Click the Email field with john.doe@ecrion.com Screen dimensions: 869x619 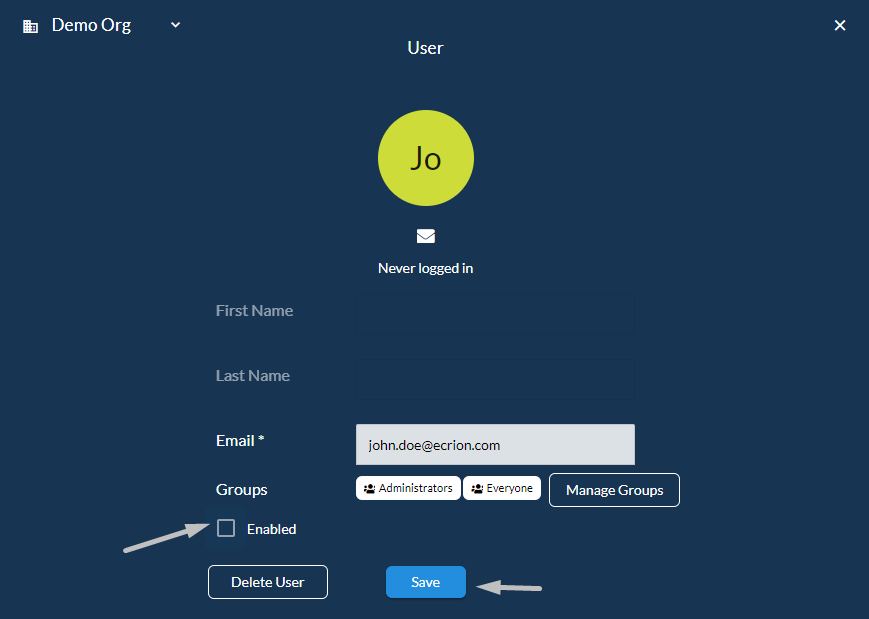coord(495,444)
